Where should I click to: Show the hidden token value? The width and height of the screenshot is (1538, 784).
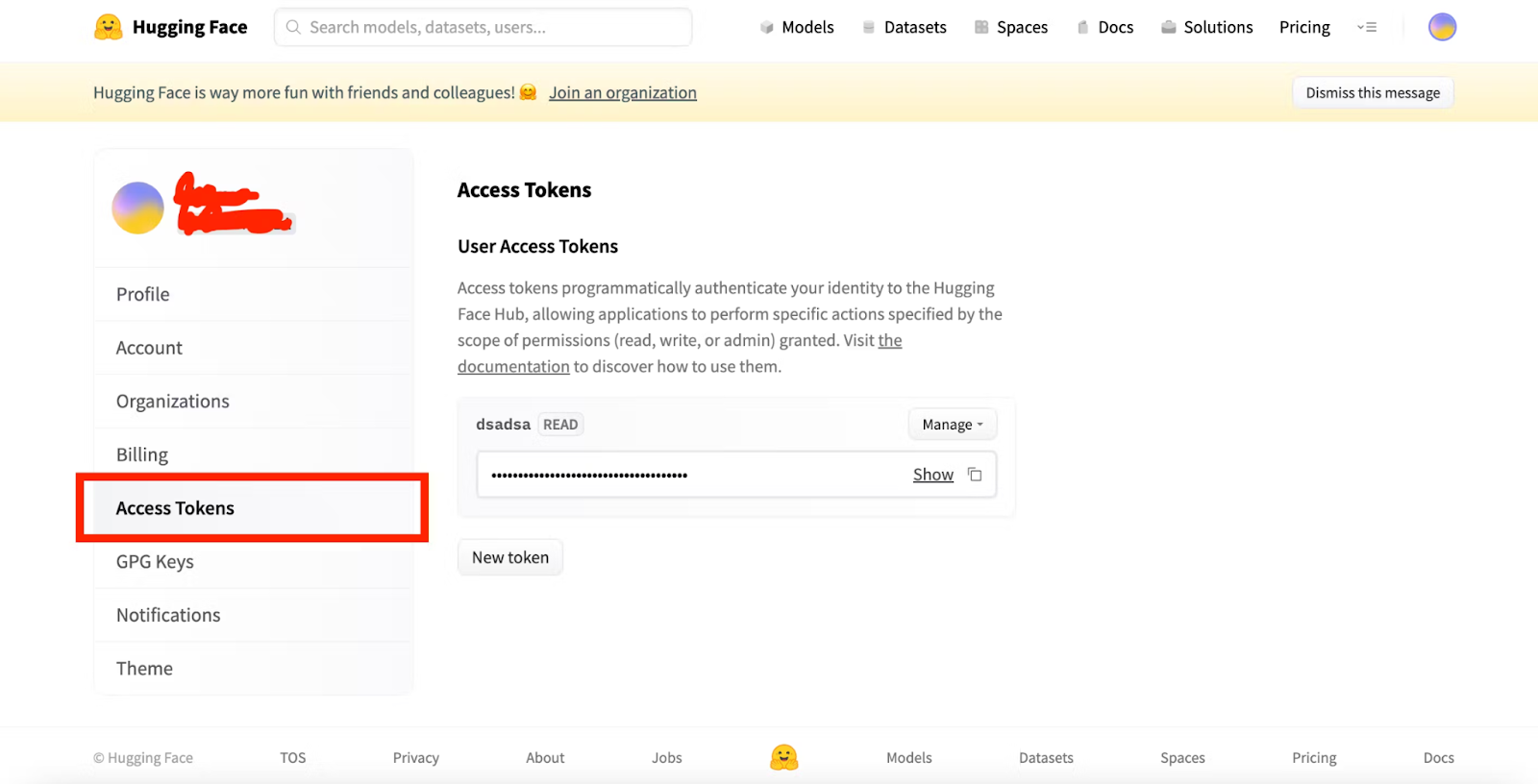pos(932,475)
